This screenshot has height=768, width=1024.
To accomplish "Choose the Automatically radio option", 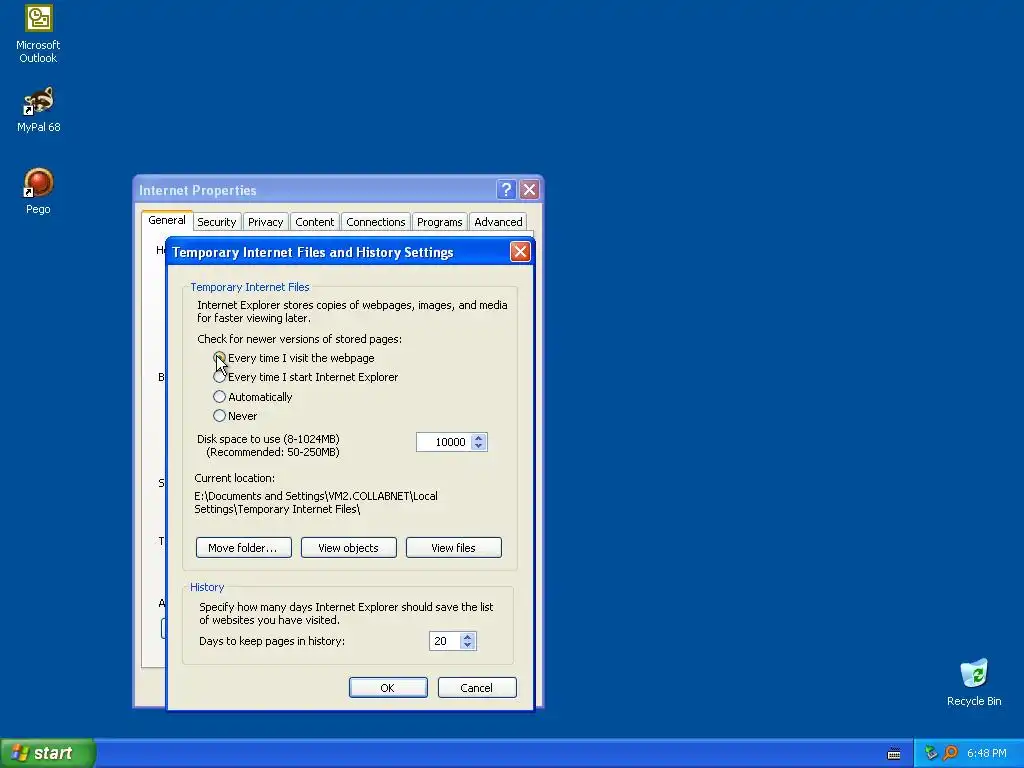I will coord(253,396).
